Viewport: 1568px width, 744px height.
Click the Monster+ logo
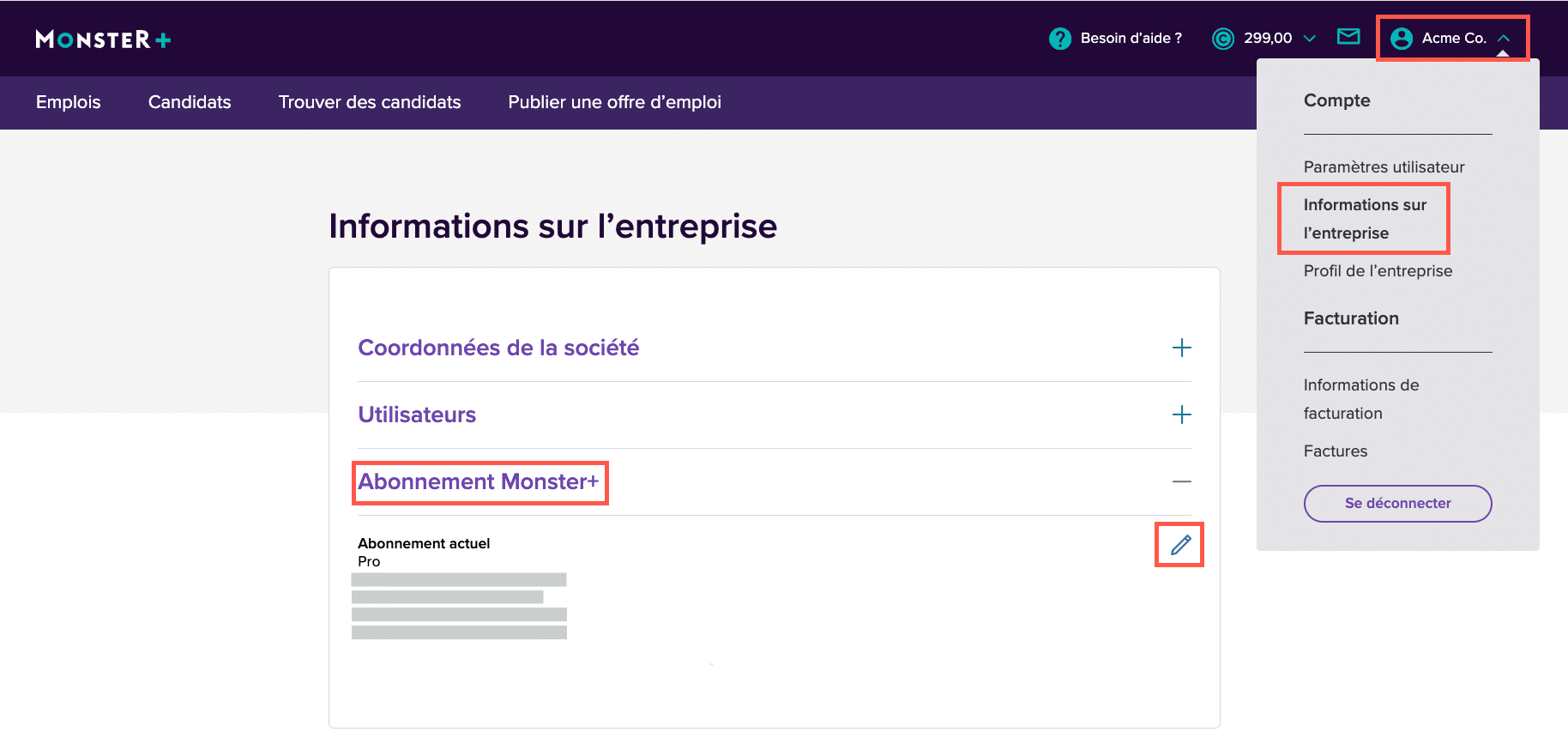point(103,39)
